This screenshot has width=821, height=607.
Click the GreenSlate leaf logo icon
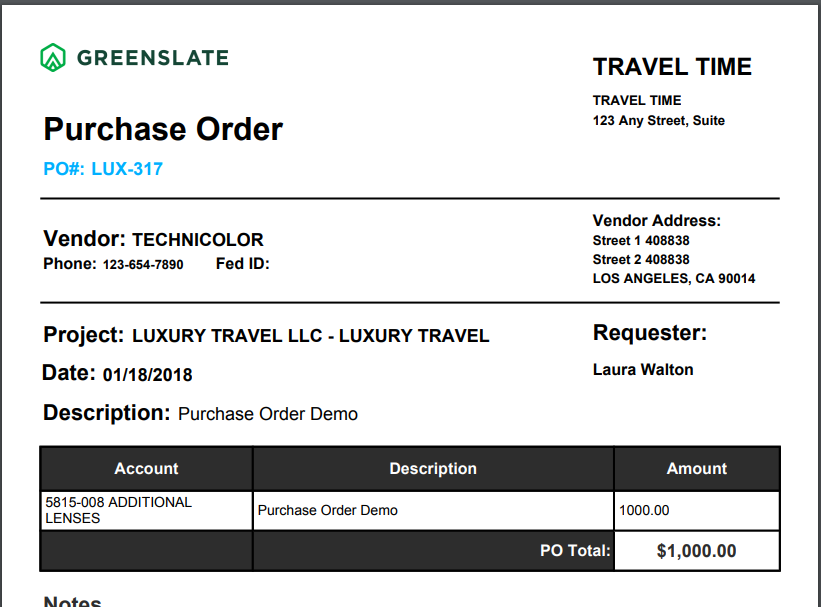pyautogui.click(x=53, y=57)
